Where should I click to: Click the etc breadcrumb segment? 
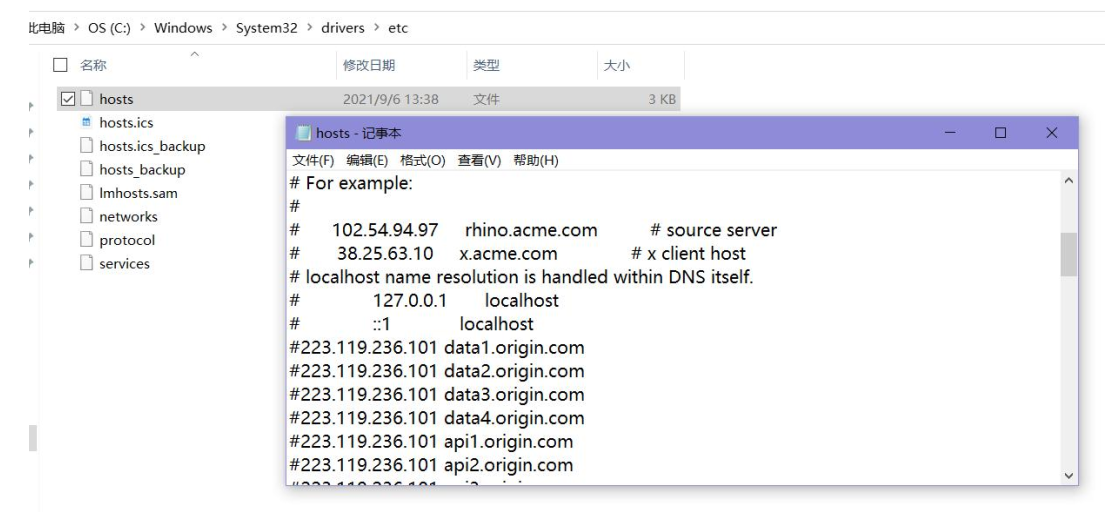click(398, 28)
